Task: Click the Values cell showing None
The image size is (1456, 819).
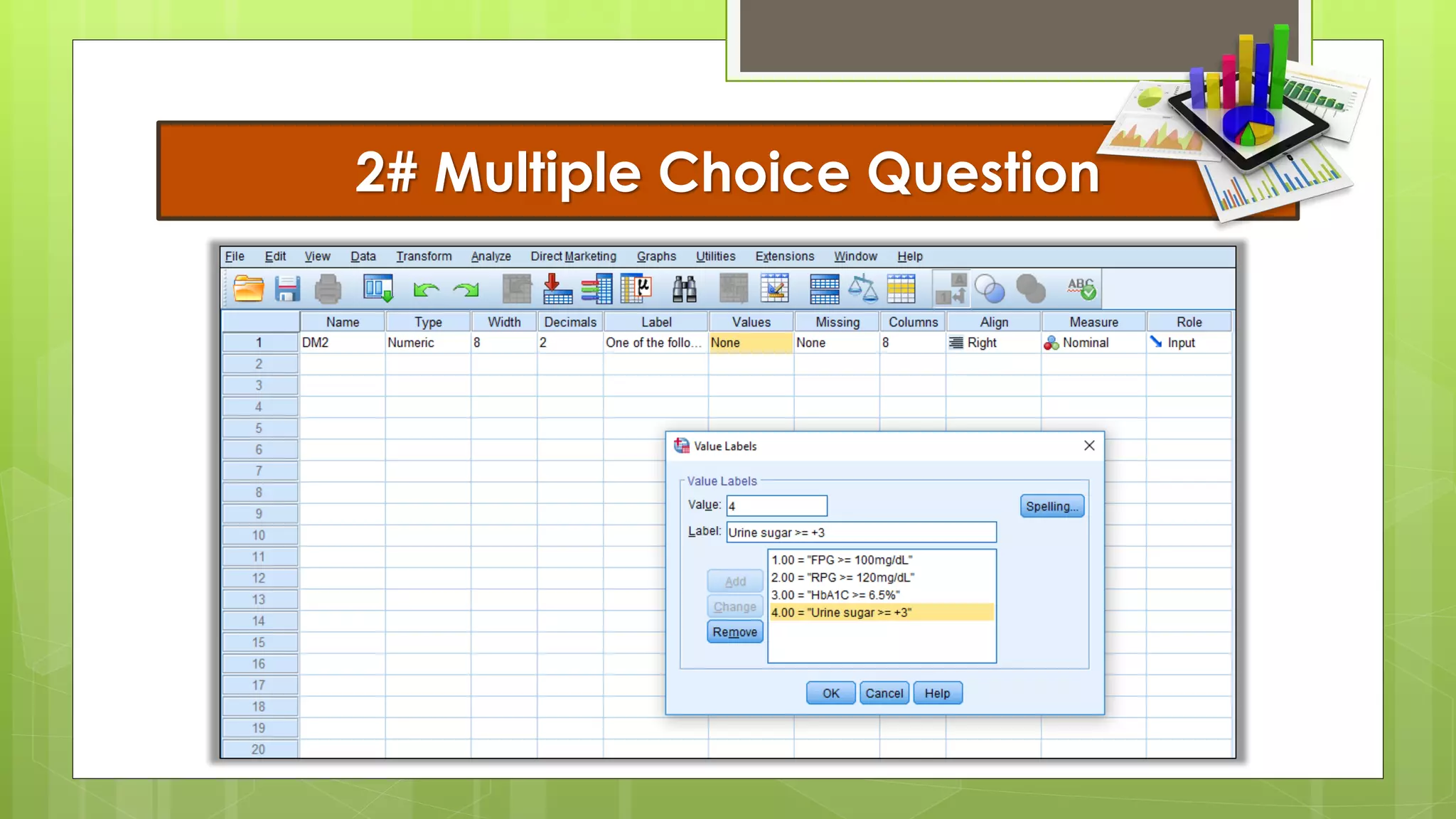Action: point(751,343)
